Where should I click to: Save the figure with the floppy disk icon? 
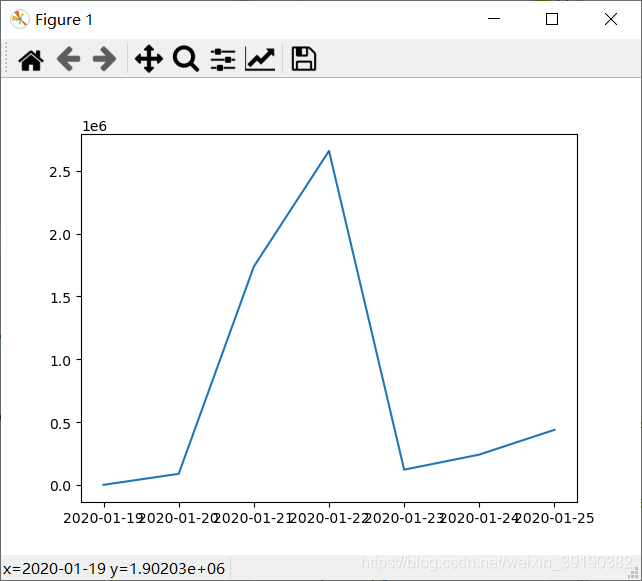point(303,59)
